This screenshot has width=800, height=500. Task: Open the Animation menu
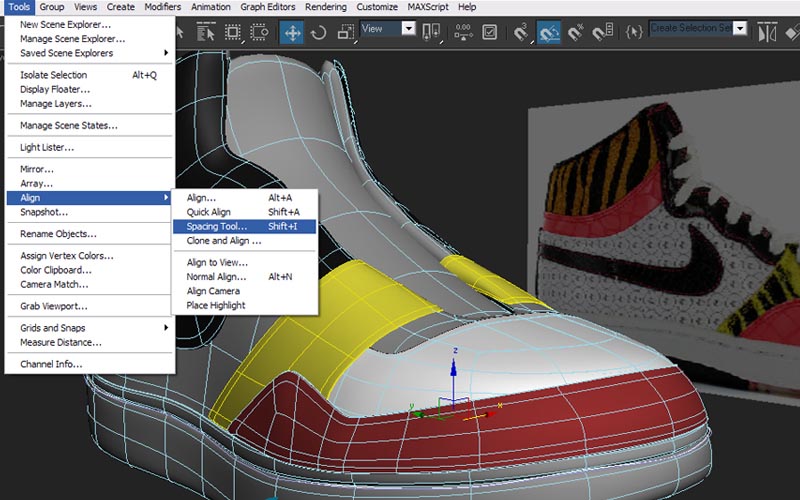(211, 7)
